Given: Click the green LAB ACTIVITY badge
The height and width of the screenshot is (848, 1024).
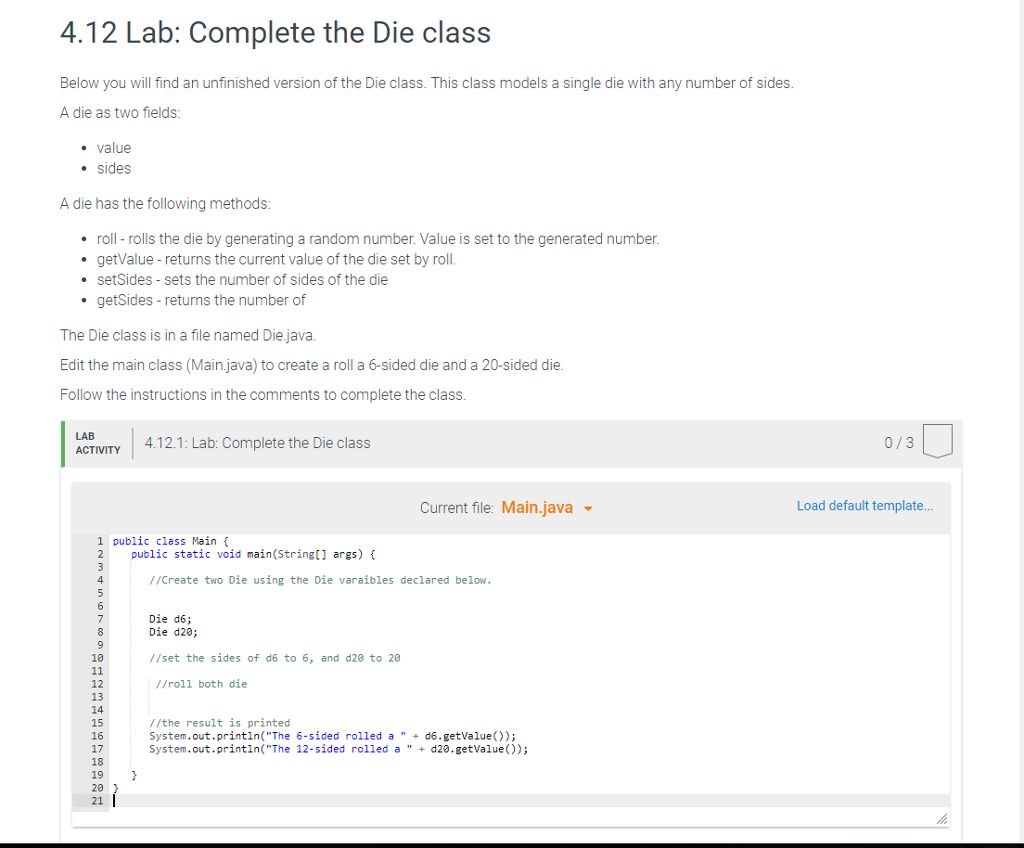Looking at the screenshot, I should pyautogui.click(x=97, y=443).
